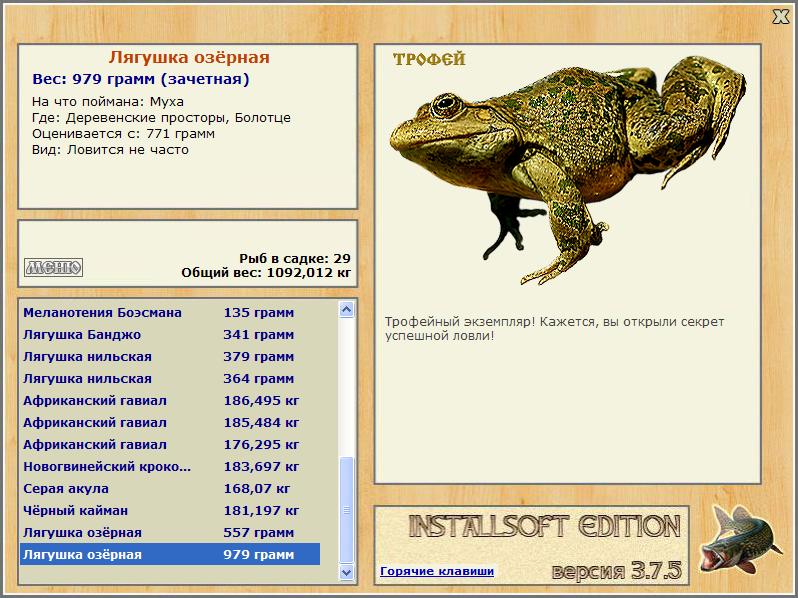Close the trophy window with X
This screenshot has width=798, height=598.
coord(780,17)
